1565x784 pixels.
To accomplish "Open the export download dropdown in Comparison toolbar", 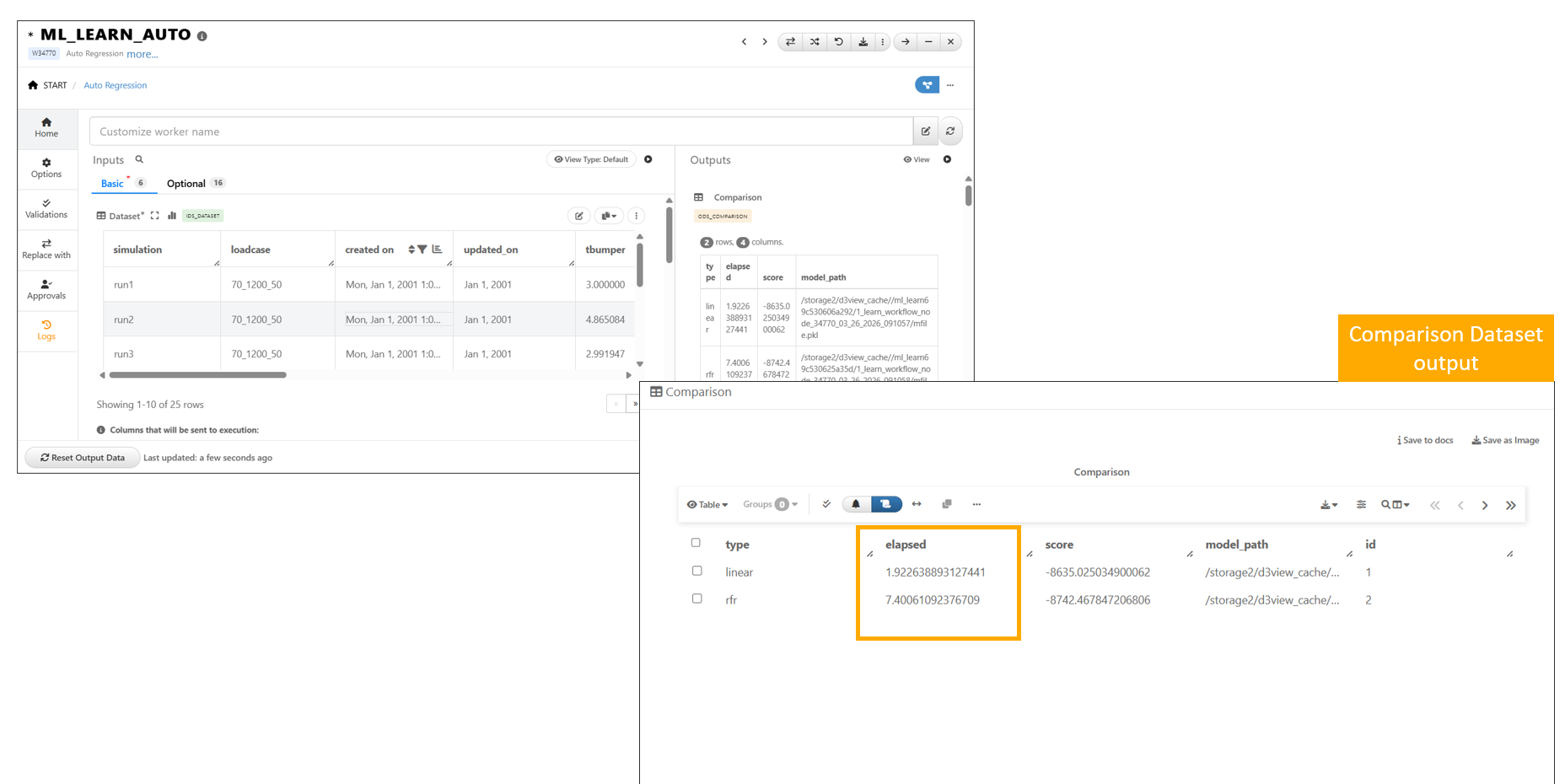I will tap(1328, 504).
